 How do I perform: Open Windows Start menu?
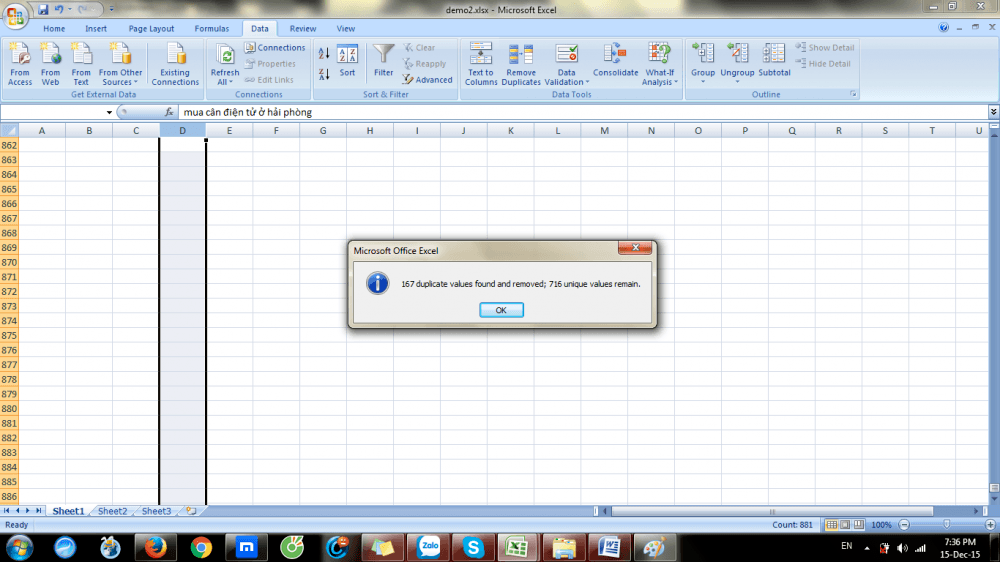[19, 547]
